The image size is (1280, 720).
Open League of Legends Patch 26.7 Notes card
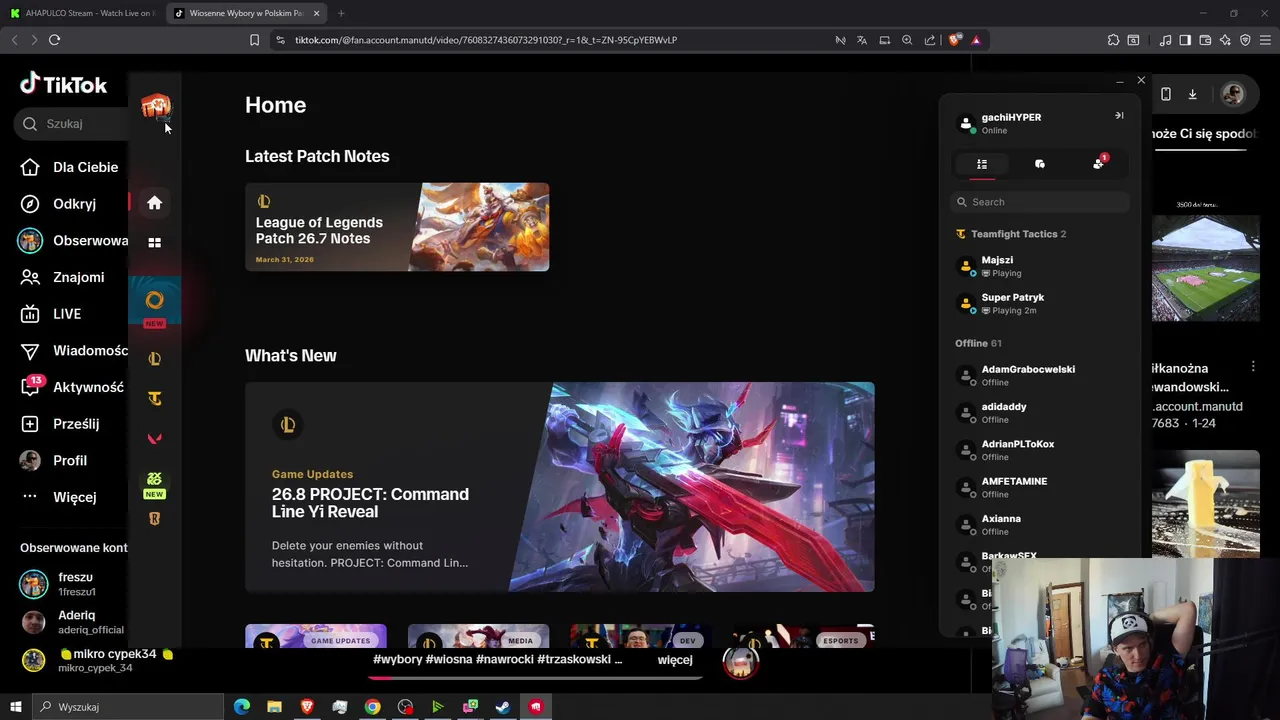pyautogui.click(x=397, y=227)
